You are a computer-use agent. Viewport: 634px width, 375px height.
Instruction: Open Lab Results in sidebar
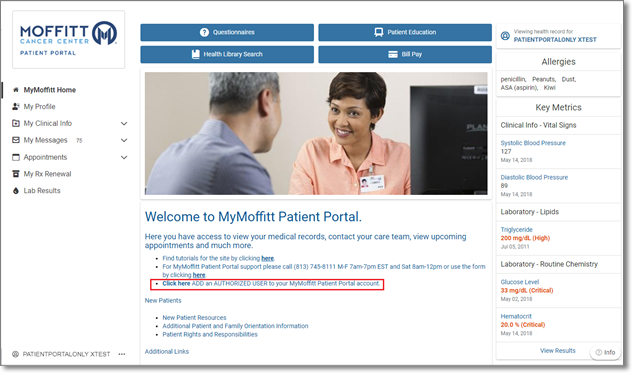click(x=42, y=191)
